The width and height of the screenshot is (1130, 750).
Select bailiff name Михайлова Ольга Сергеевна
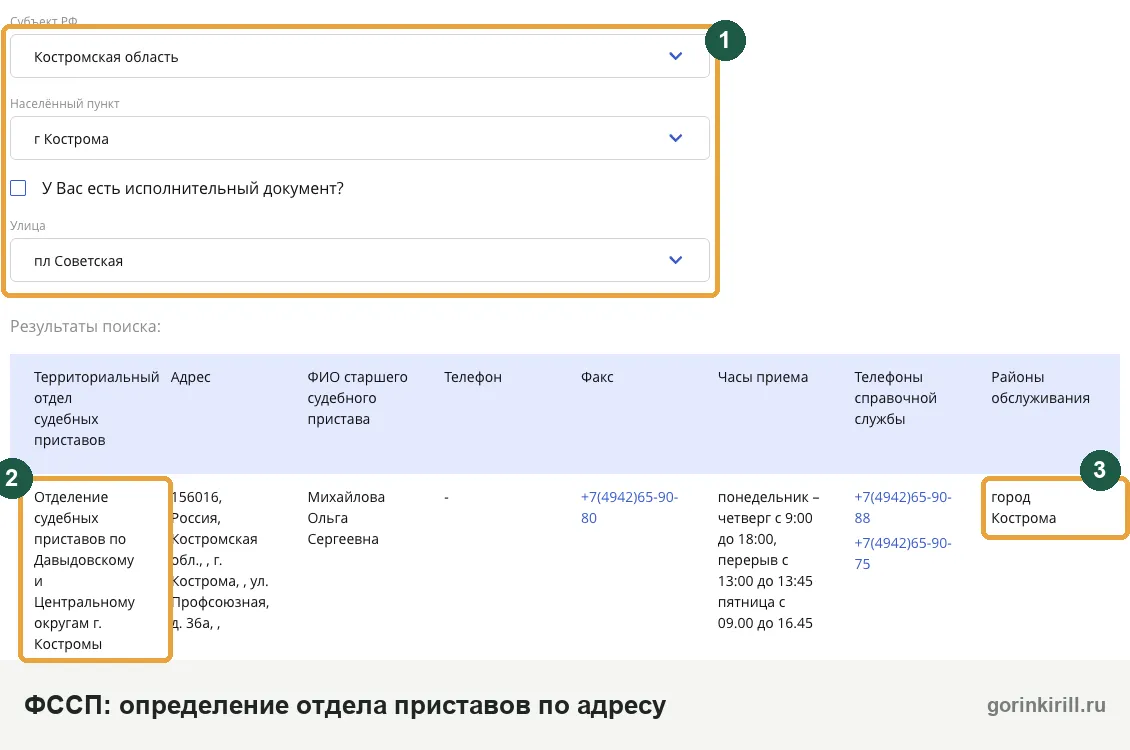pyautogui.click(x=346, y=518)
